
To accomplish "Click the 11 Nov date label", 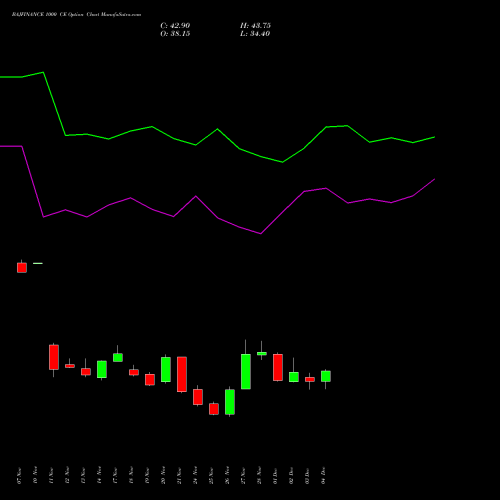I will point(51,475).
